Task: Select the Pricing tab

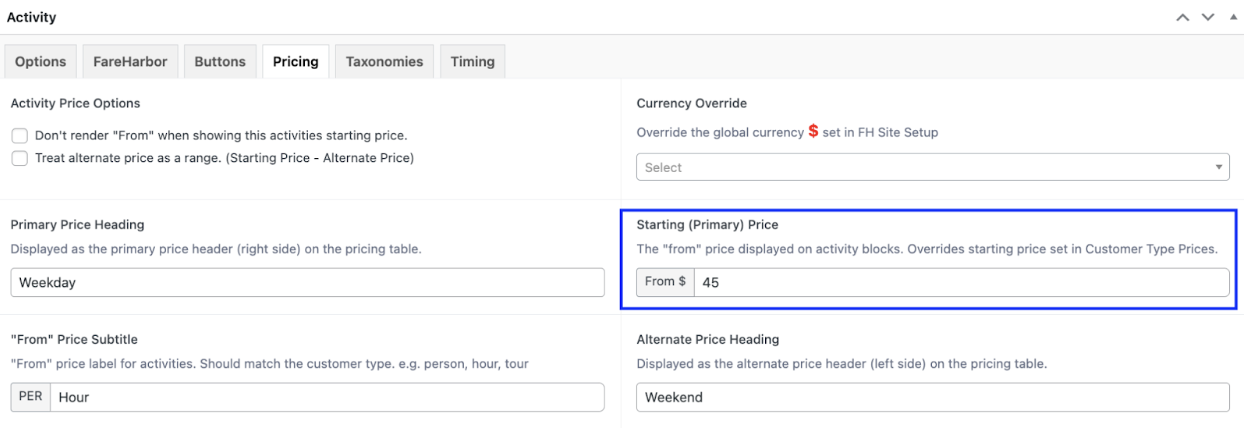Action: point(296,61)
